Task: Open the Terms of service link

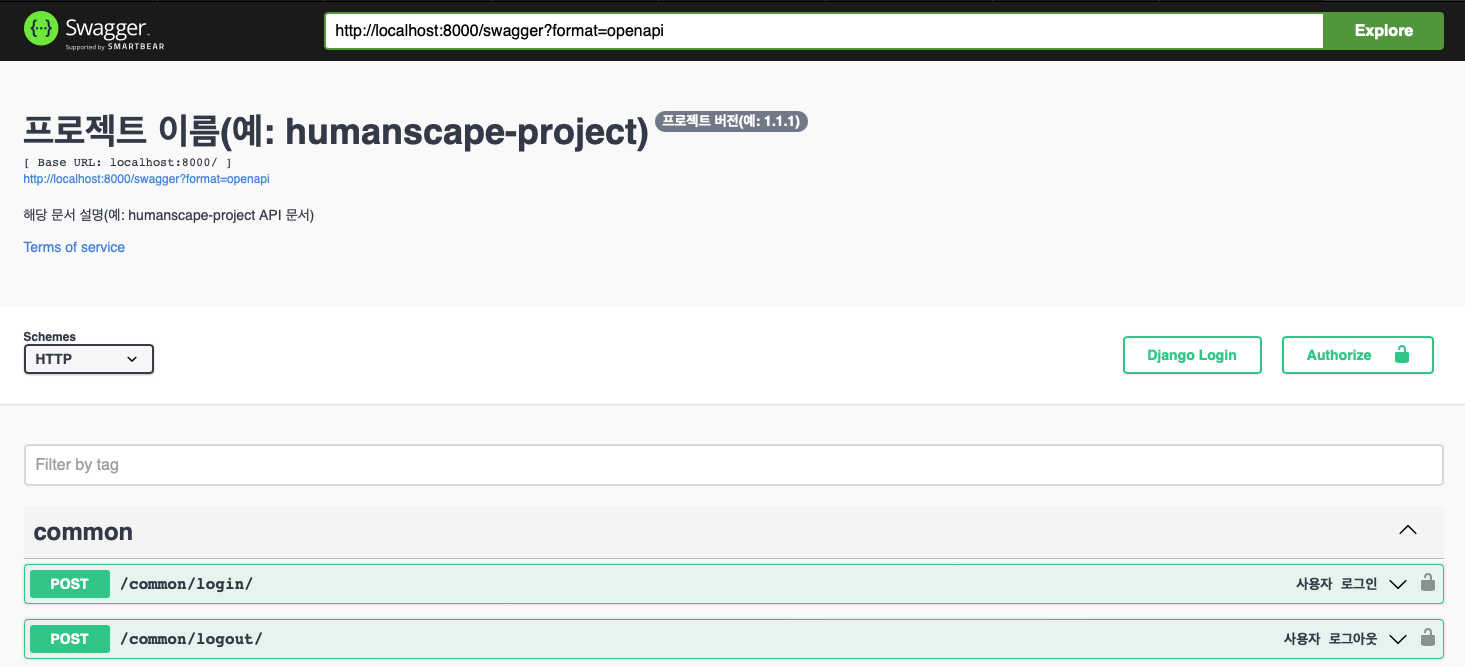Action: (x=74, y=247)
